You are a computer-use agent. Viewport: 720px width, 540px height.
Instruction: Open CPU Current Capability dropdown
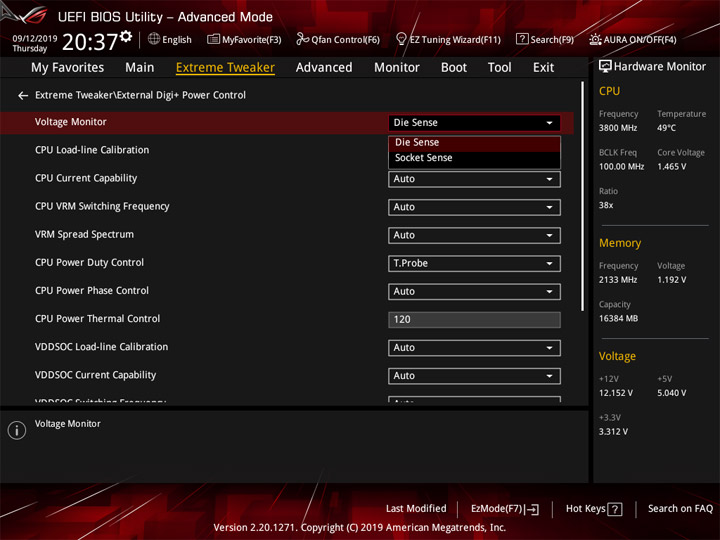[474, 179]
